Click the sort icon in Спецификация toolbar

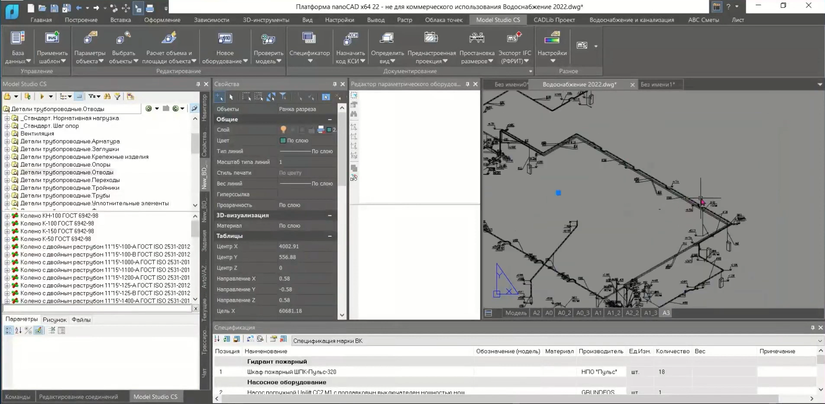tap(217, 340)
